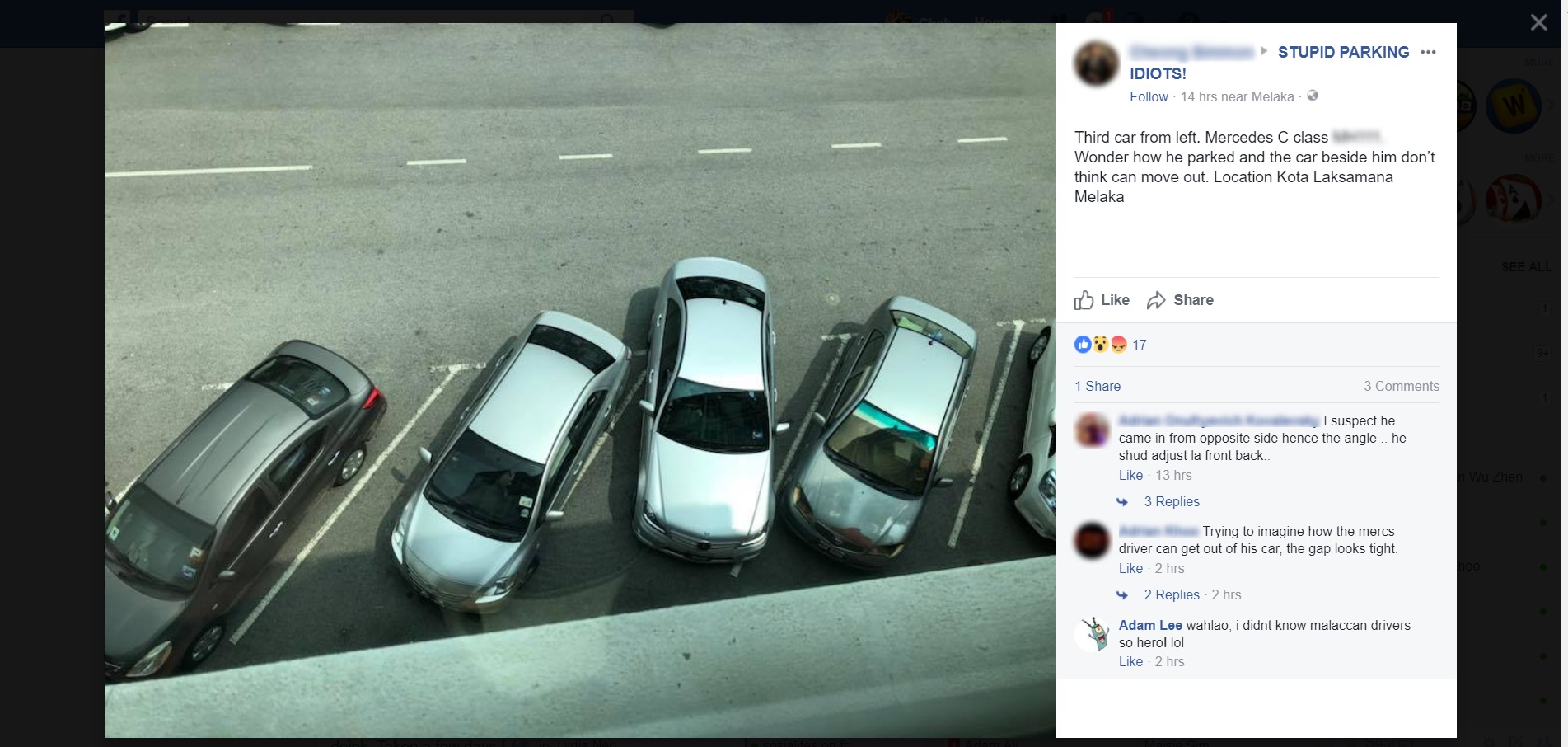
Task: Expand the 3 Replies under the first comment
Action: pyautogui.click(x=1172, y=501)
